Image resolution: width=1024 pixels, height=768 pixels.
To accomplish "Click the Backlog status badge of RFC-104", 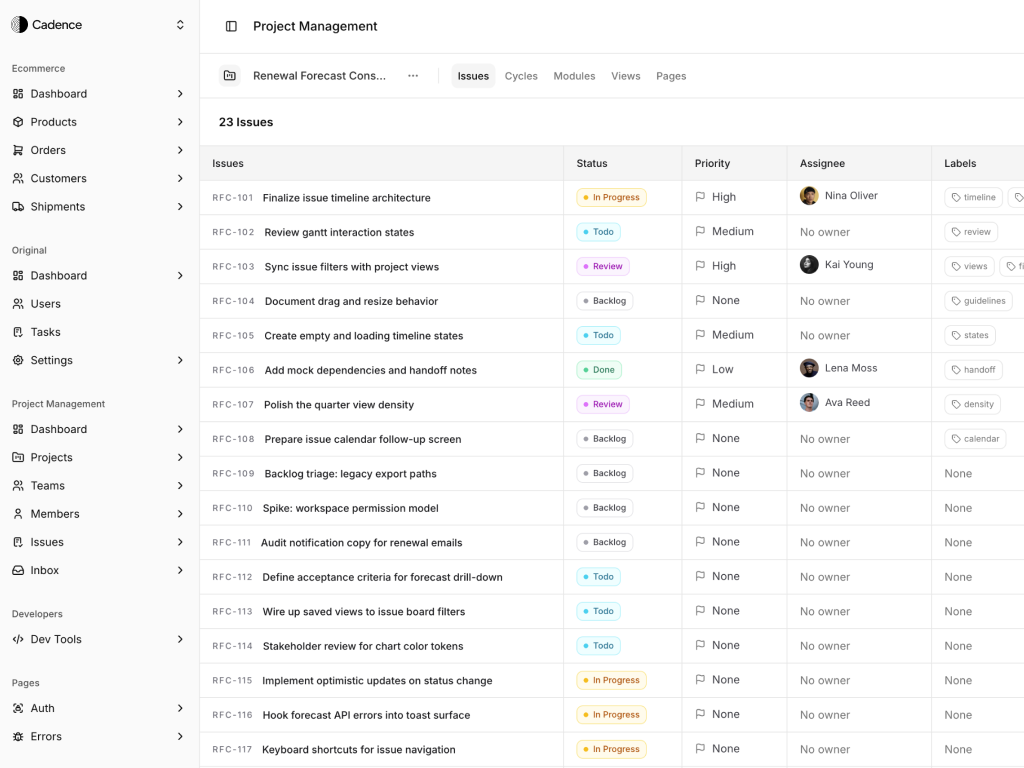I will point(605,301).
